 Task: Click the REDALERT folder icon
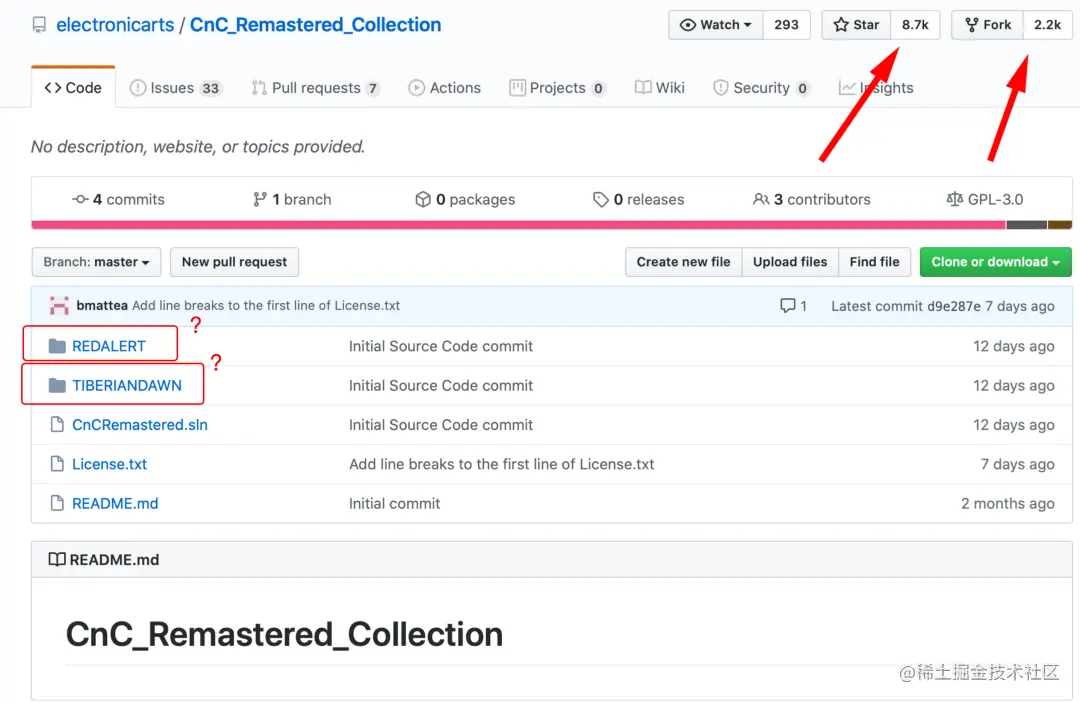pyautogui.click(x=57, y=346)
